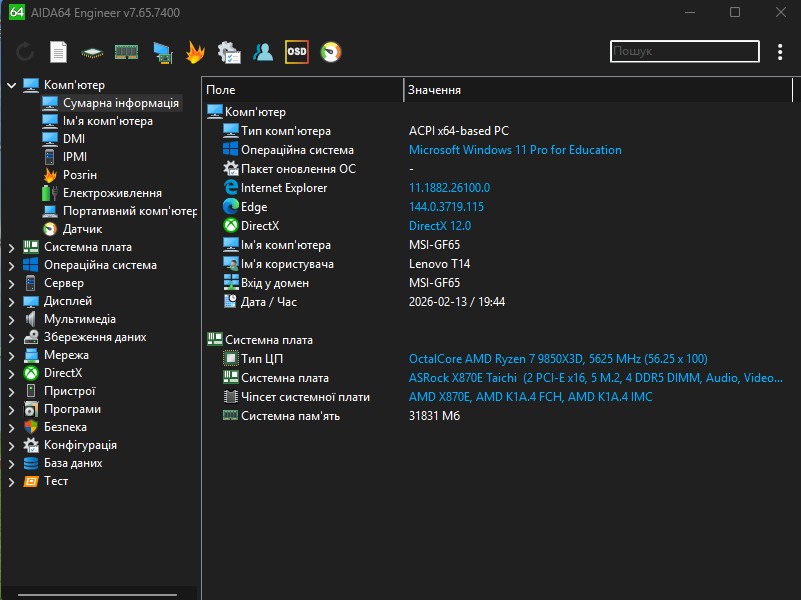This screenshot has width=801, height=600.
Task: Open the Microsoft Windows 11 Pro link
Action: pyautogui.click(x=515, y=150)
